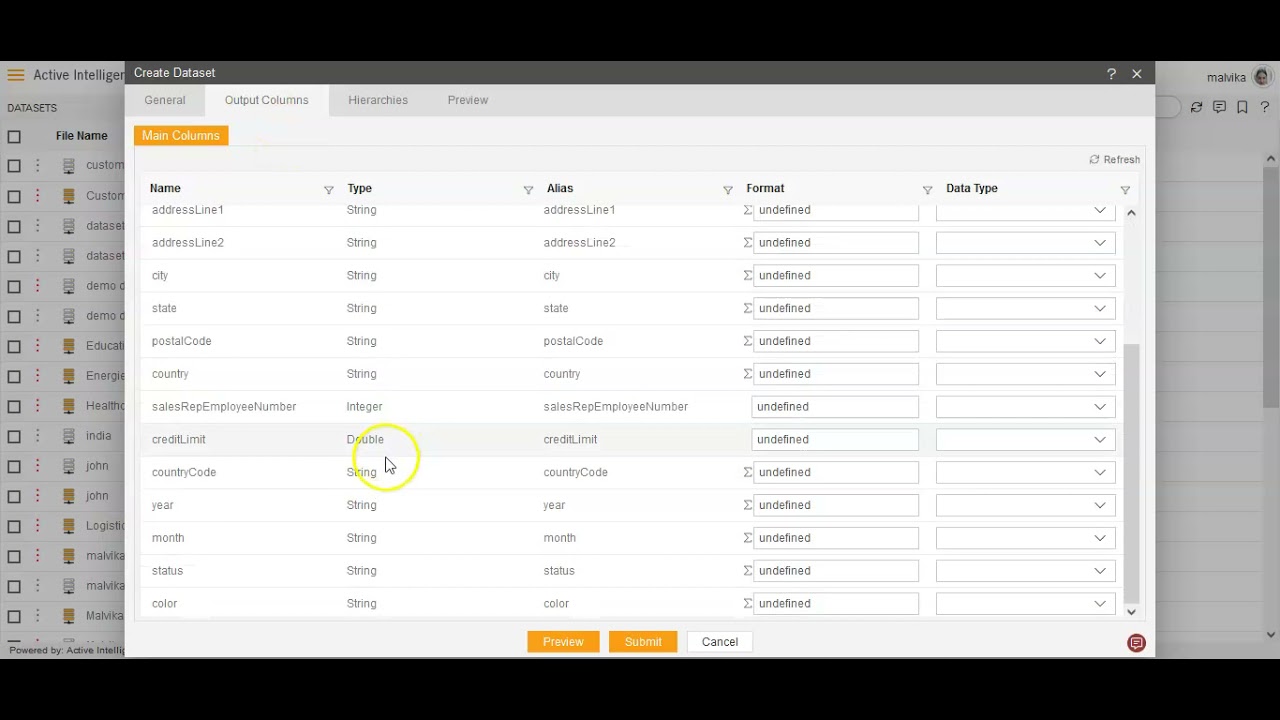Click the sigma icon for postalCode format
Viewport: 1280px width, 720px height.
click(747, 341)
